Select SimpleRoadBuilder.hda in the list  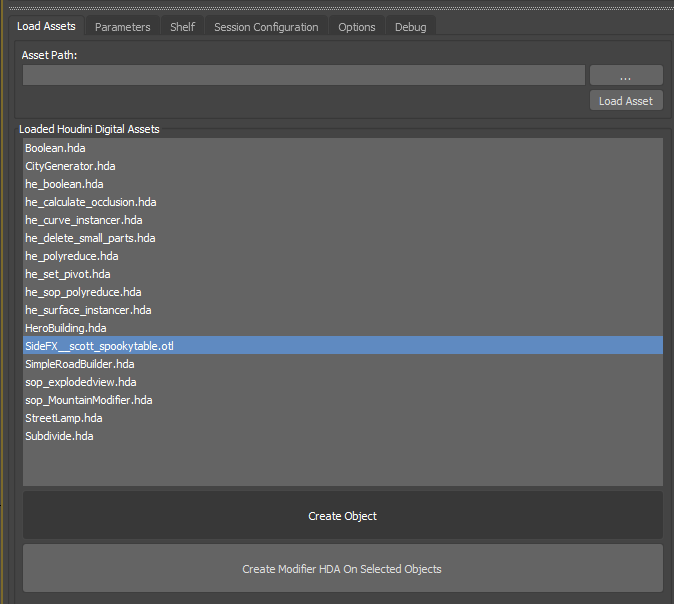pos(79,364)
